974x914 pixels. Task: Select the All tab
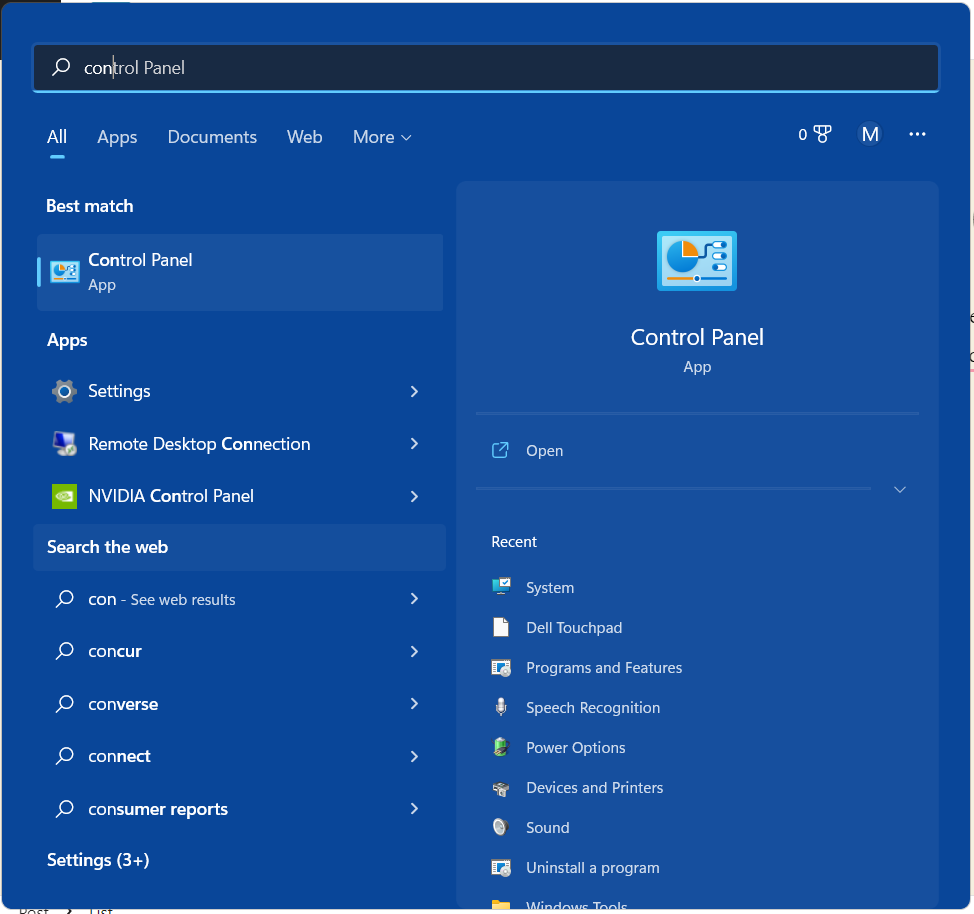[57, 137]
